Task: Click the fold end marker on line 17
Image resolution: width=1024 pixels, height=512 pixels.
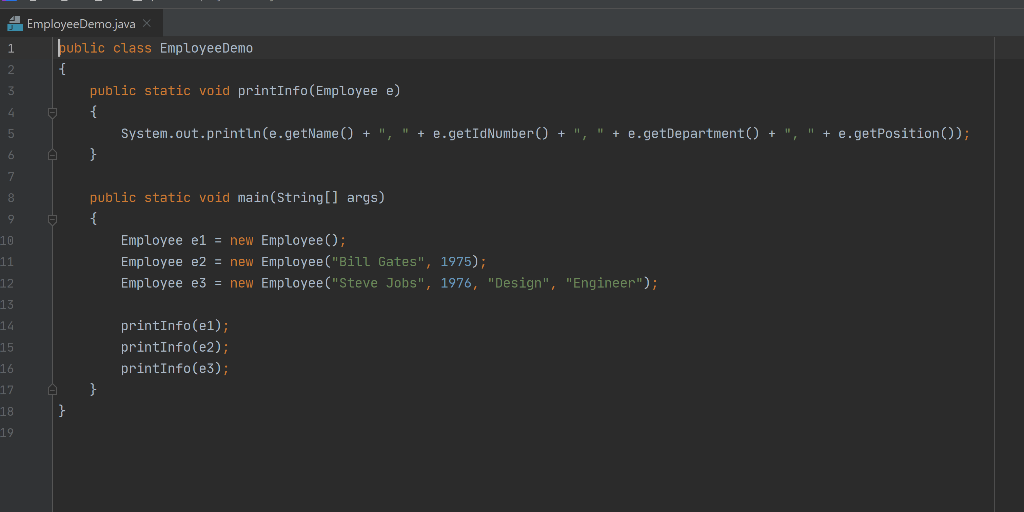Action: (x=52, y=390)
